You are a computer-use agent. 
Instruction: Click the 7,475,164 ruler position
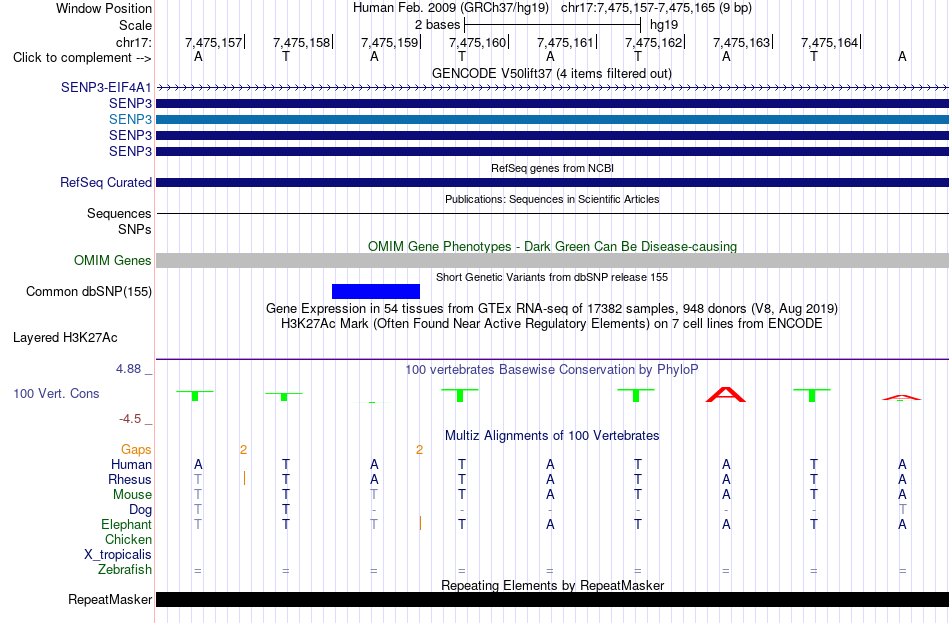pyautogui.click(x=829, y=42)
